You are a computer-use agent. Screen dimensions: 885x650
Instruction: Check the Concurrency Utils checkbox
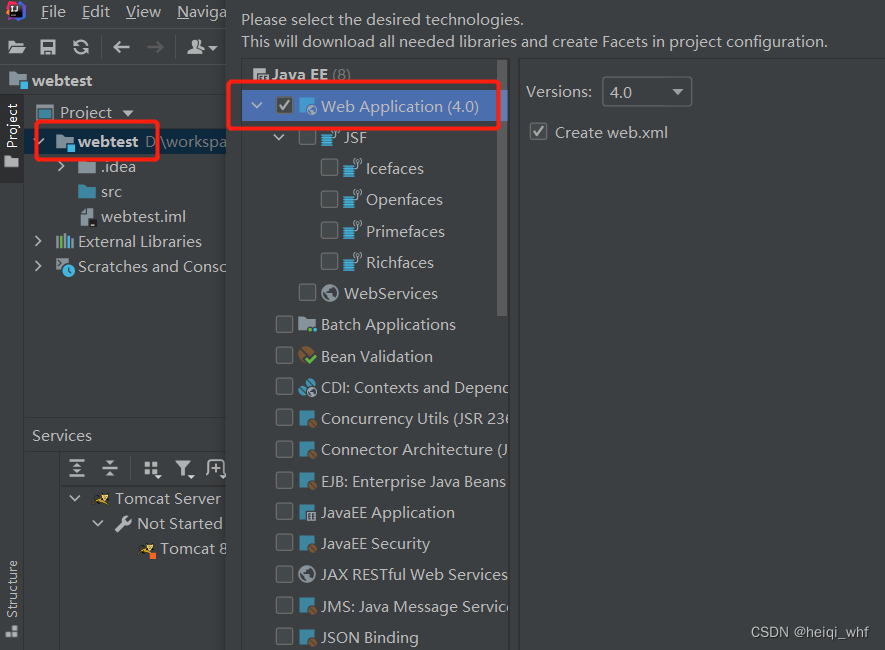[284, 418]
